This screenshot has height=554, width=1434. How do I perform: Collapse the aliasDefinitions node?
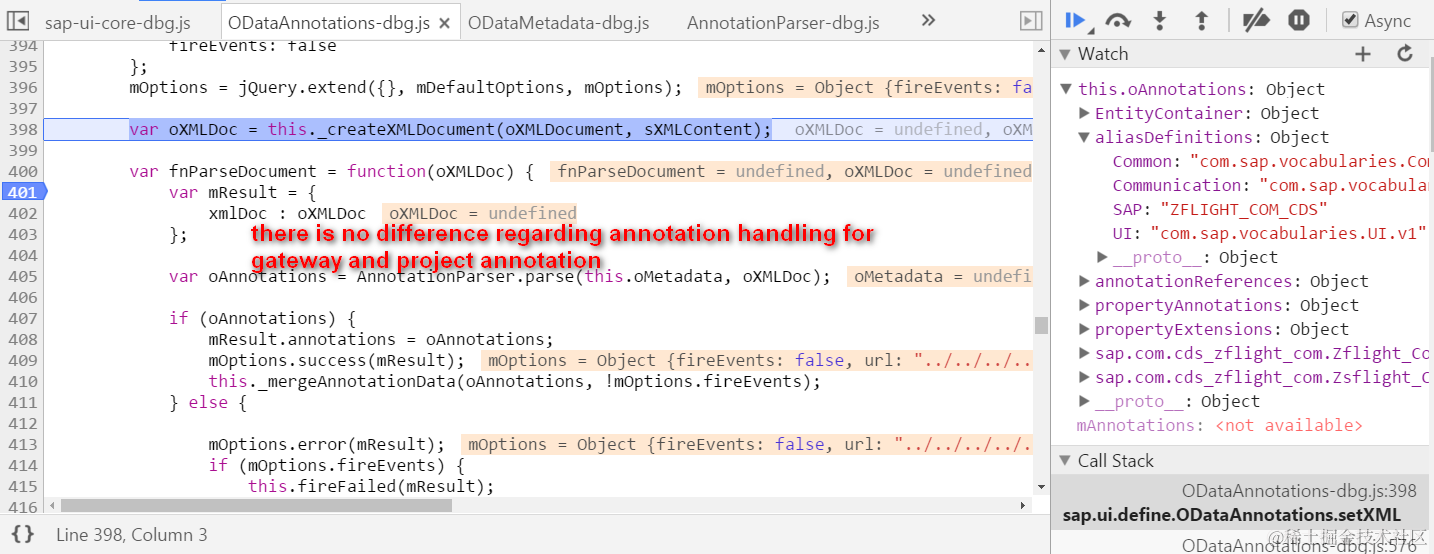[1084, 137]
